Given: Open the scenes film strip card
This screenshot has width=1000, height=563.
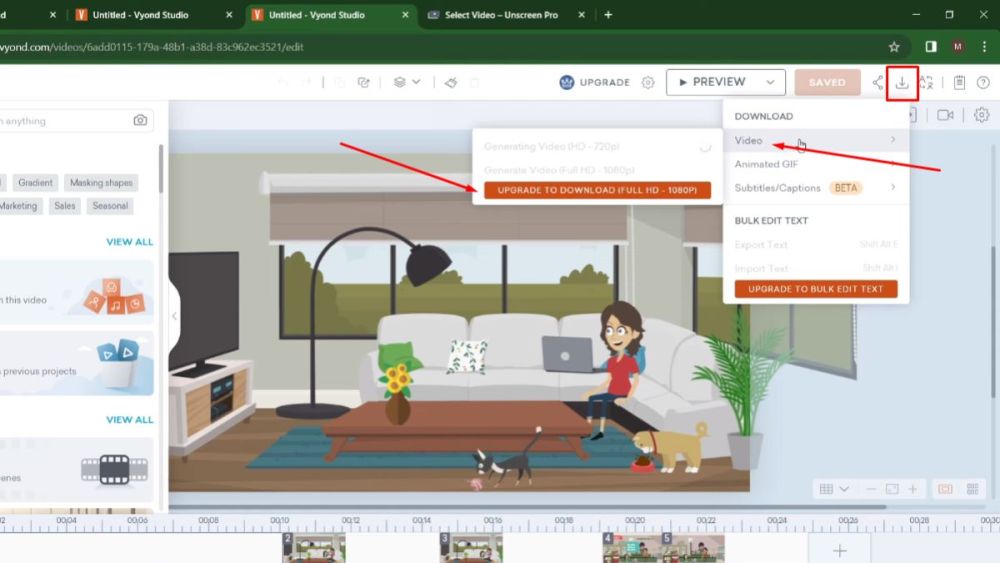Looking at the screenshot, I should [x=77, y=470].
